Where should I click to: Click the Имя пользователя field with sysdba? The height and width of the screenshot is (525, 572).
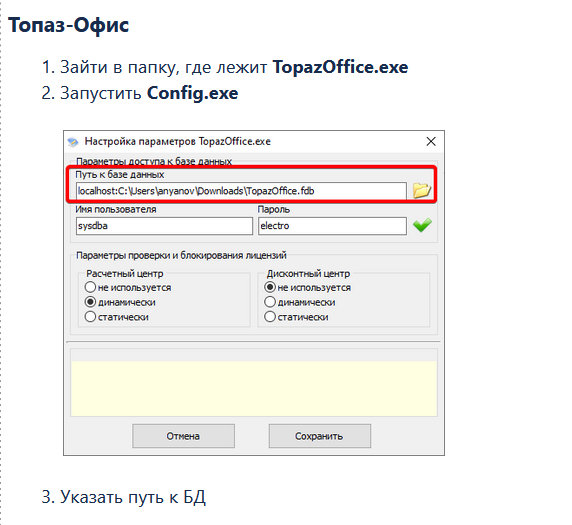click(x=164, y=226)
